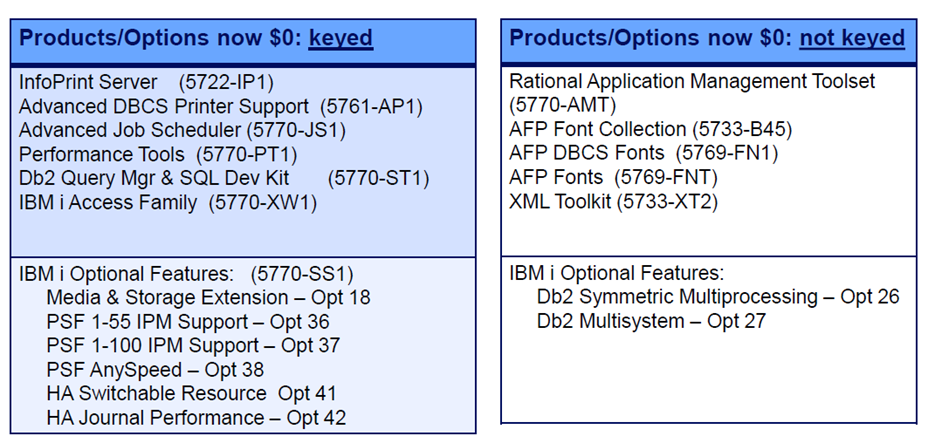Select HA Switchable Resource Opt 41
Image resolution: width=935 pixels, height=443 pixels.
tap(191, 394)
